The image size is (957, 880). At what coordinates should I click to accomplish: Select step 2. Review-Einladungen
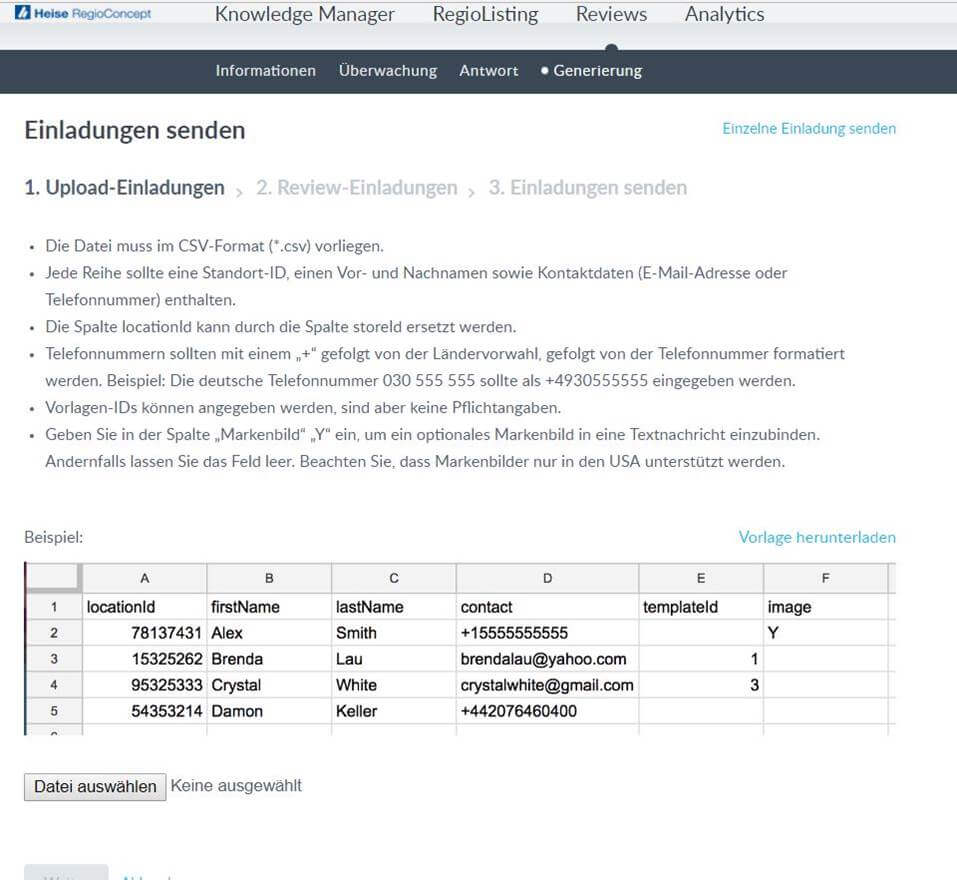[356, 187]
